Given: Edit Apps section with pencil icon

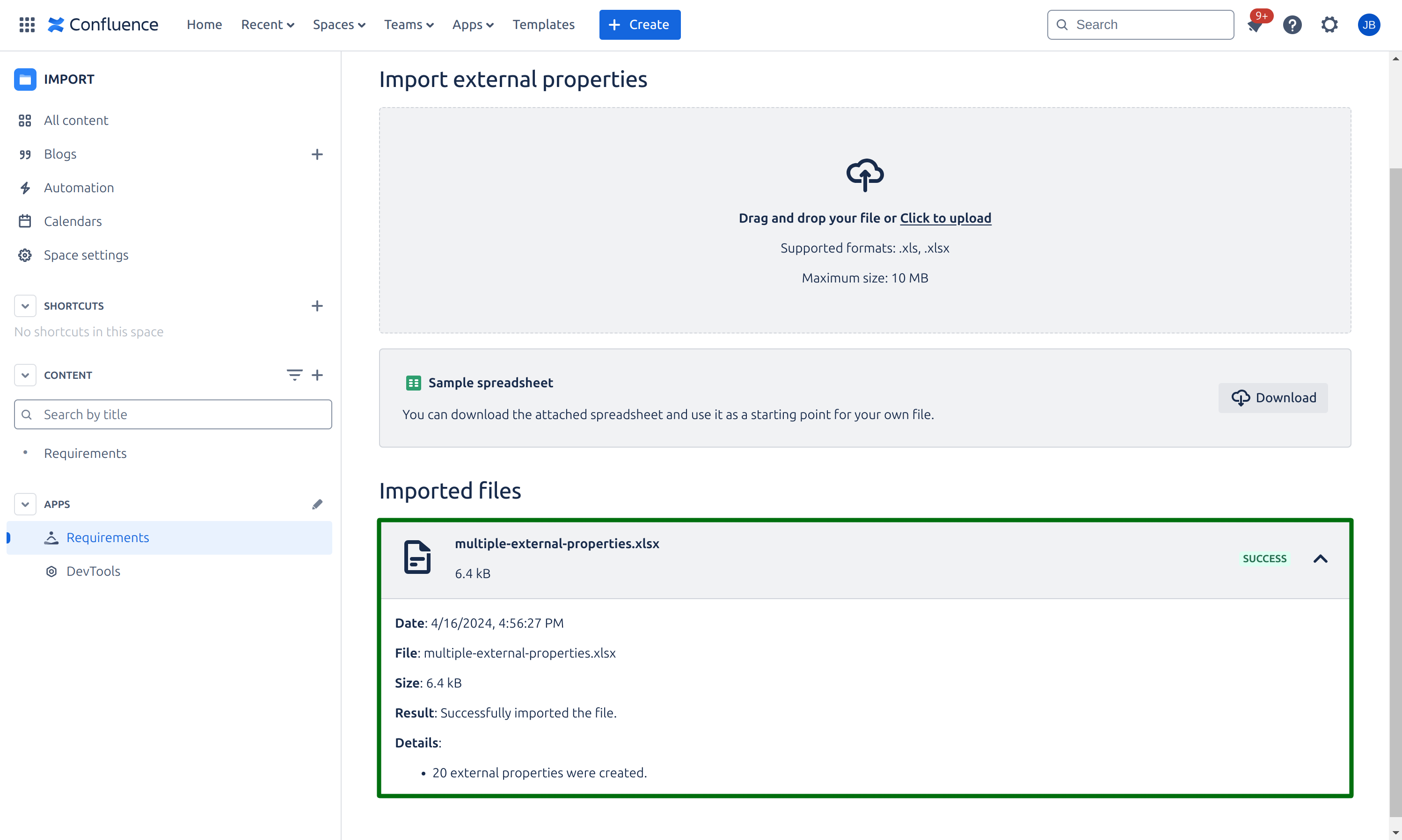Looking at the screenshot, I should pyautogui.click(x=317, y=504).
